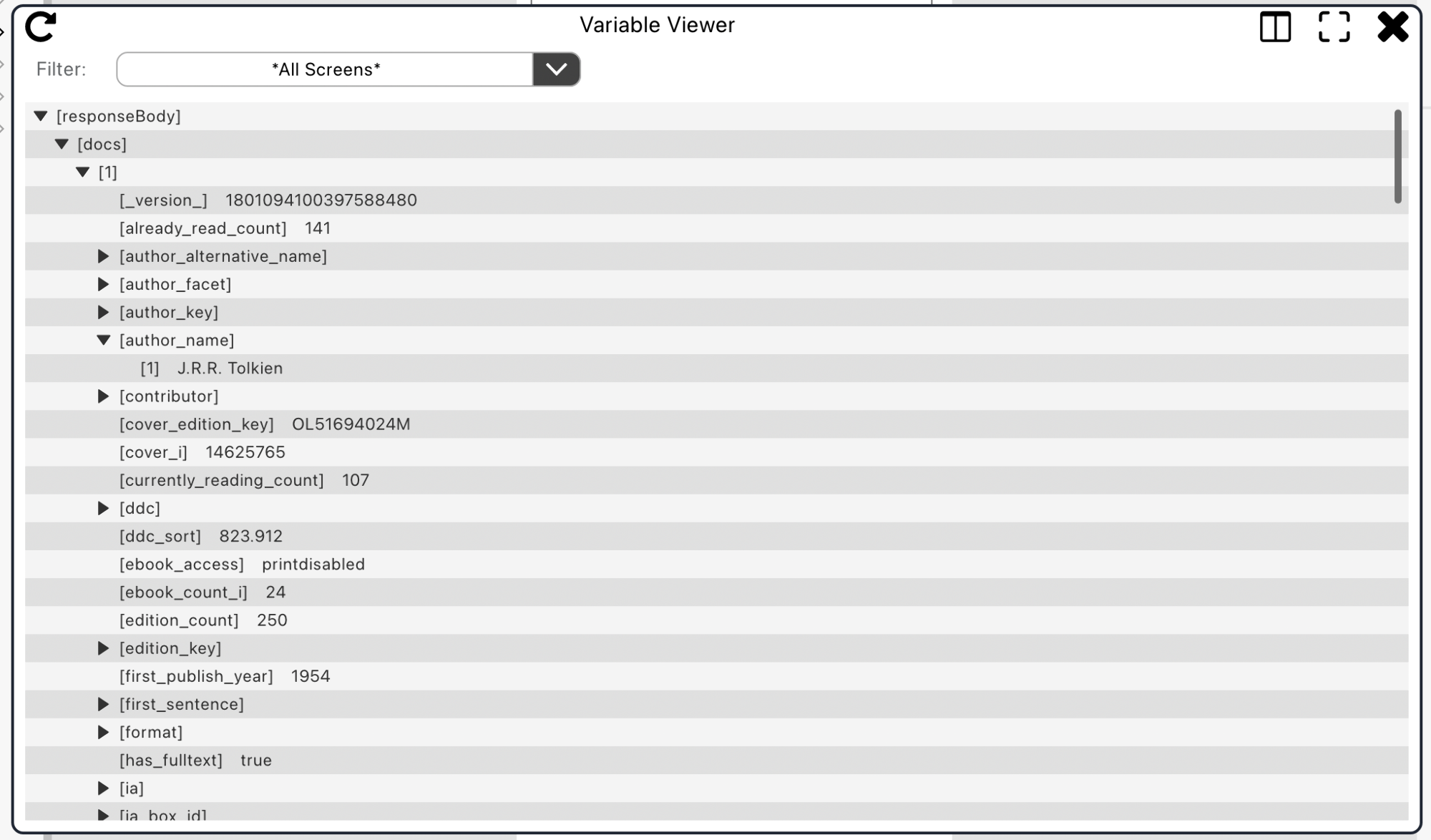The height and width of the screenshot is (840, 1431).
Task: Collapse the docs node
Action: click(x=62, y=144)
